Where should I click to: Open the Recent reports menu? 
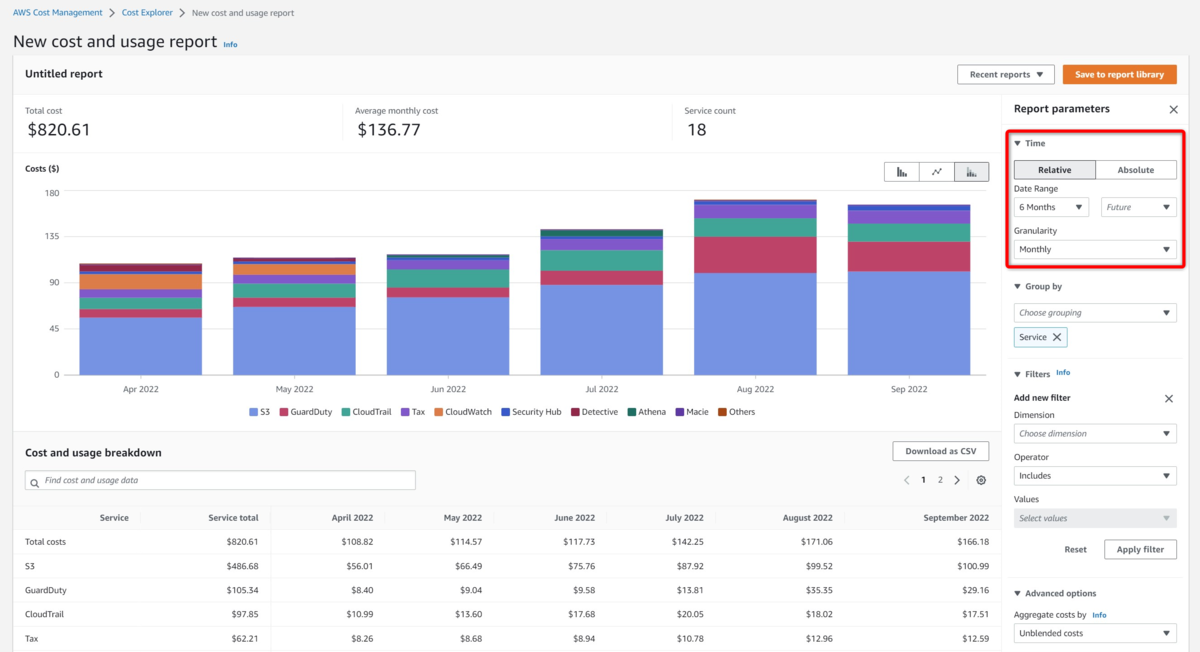(x=1005, y=74)
